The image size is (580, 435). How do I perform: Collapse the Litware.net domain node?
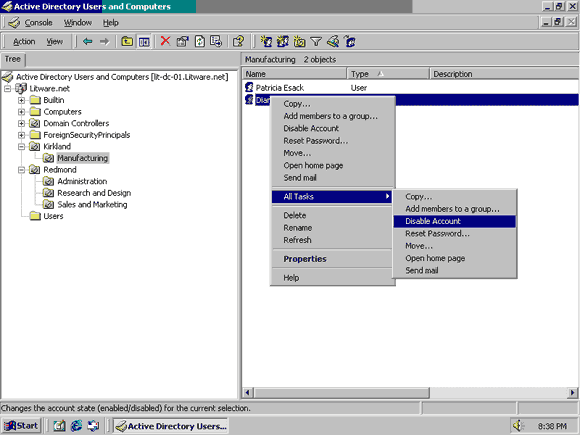point(7,89)
